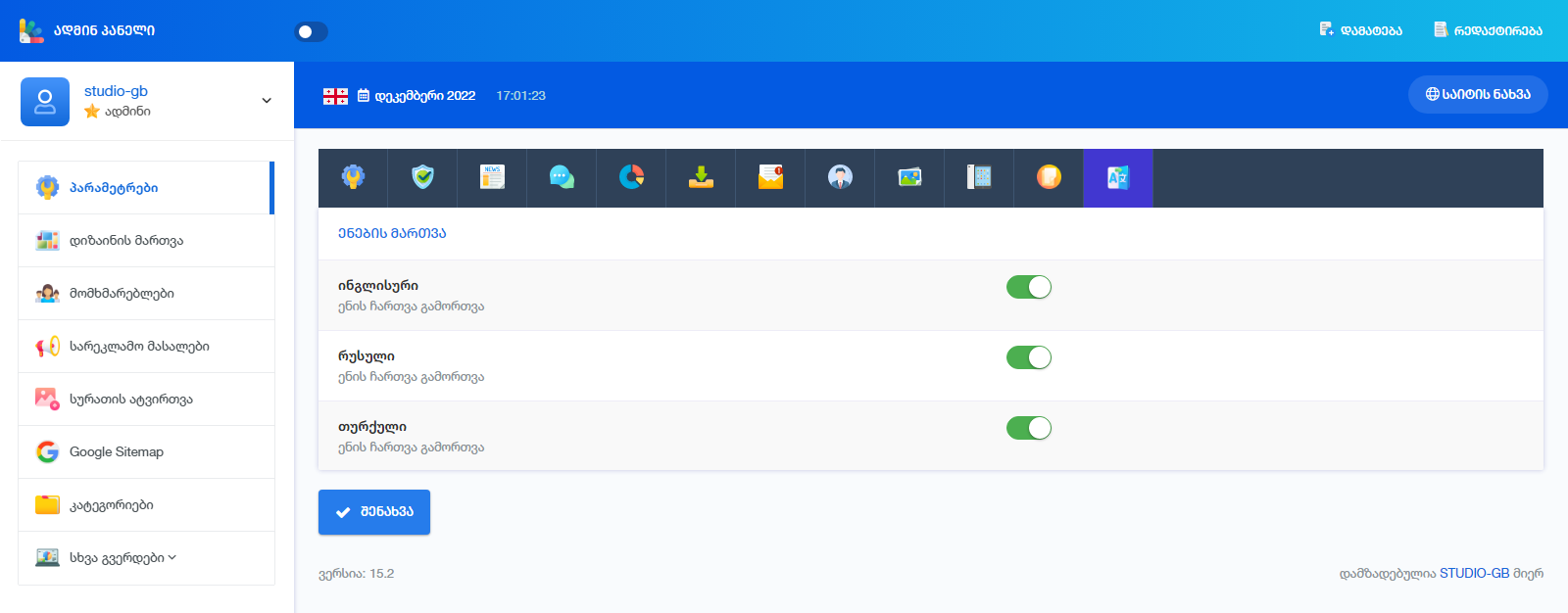The image size is (1568, 613).
Task: Follow the STUDIO-GB footer link
Action: pyautogui.click(x=1474, y=574)
